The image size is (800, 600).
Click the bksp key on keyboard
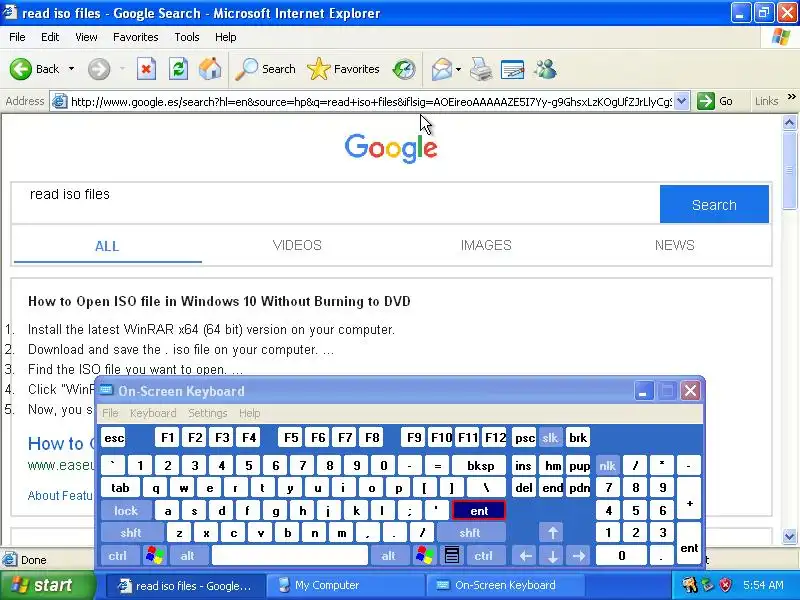(x=480, y=466)
